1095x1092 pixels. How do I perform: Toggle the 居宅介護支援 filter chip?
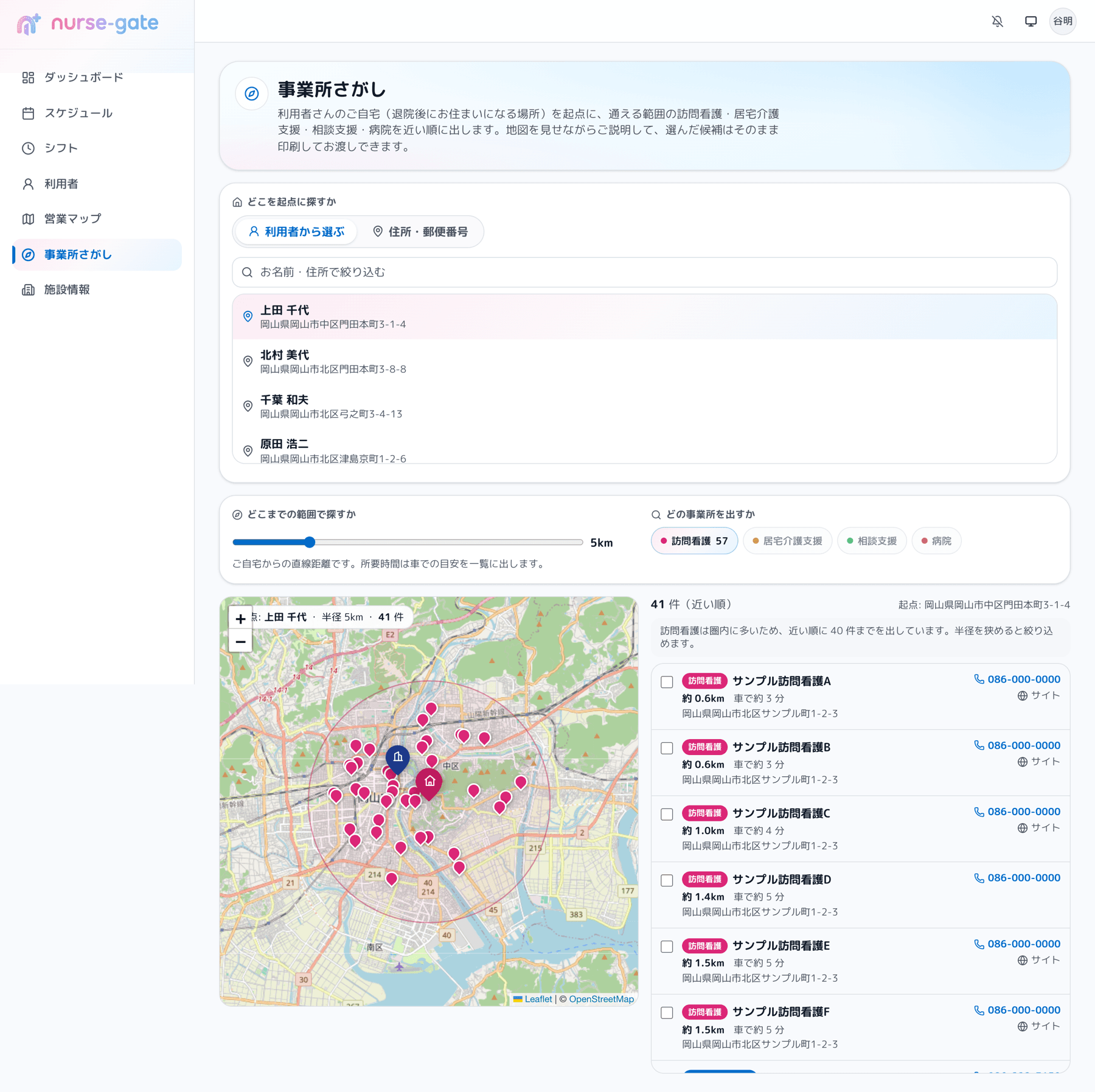(787, 541)
